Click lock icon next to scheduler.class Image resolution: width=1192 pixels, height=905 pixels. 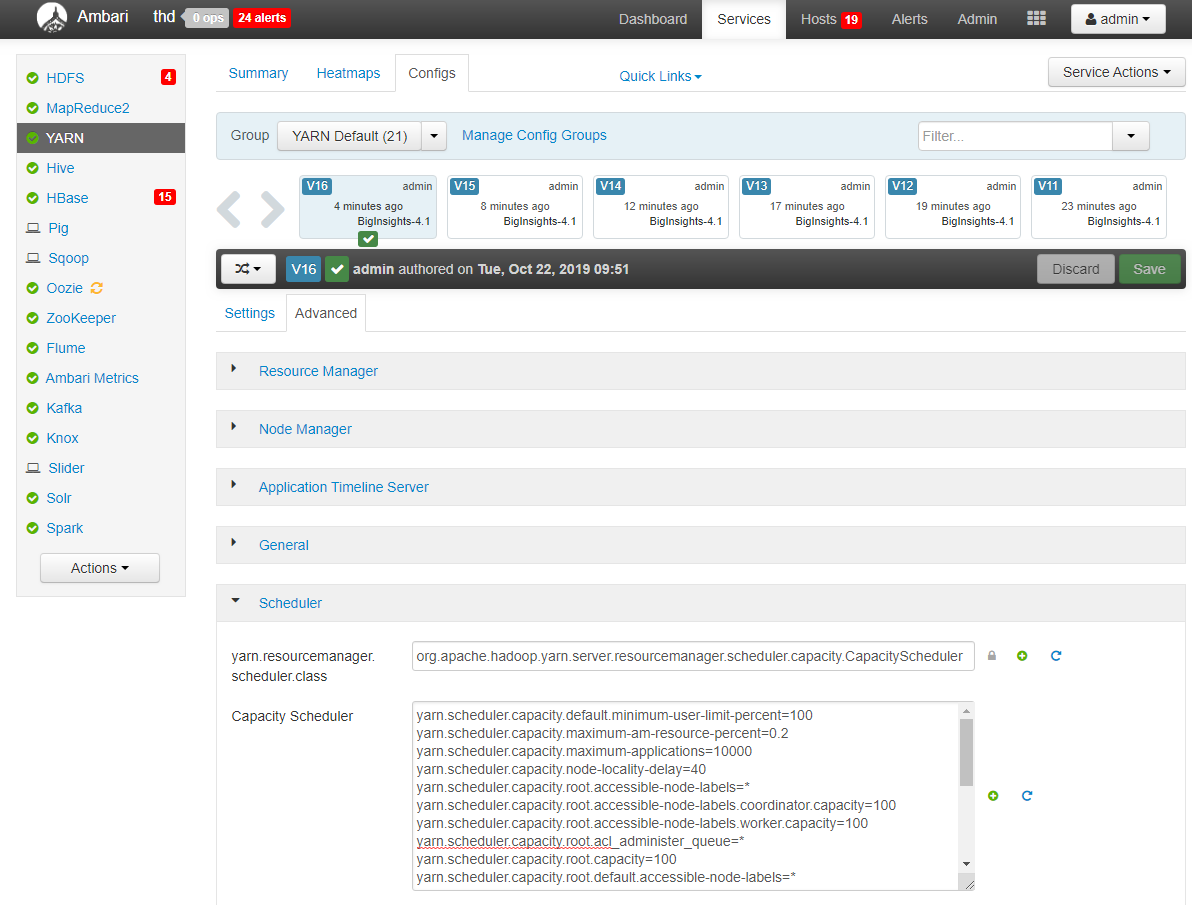coord(991,656)
